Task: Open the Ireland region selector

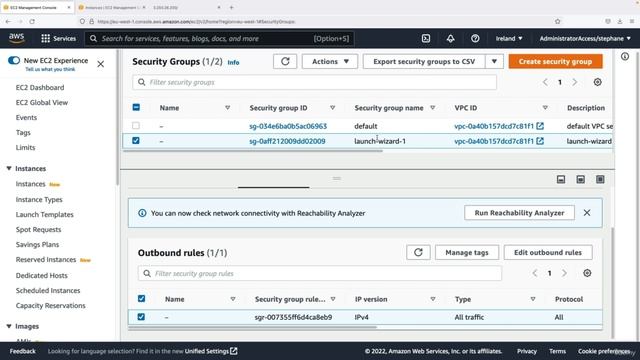Action: tap(509, 38)
